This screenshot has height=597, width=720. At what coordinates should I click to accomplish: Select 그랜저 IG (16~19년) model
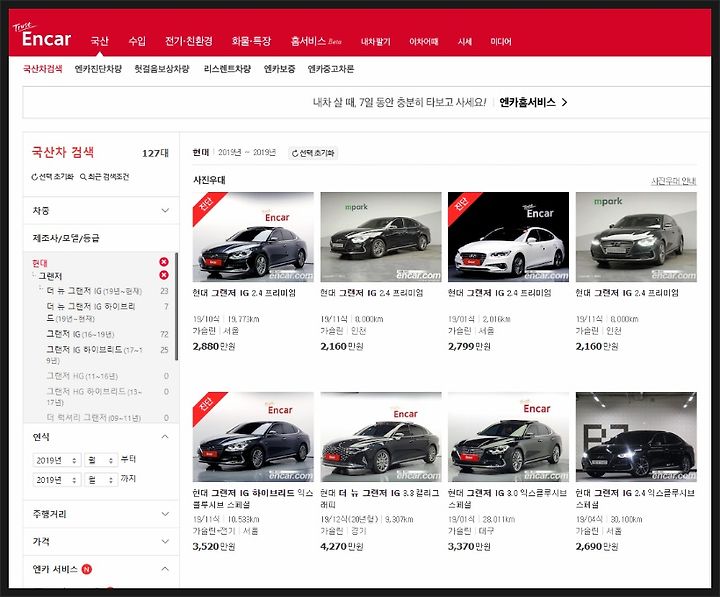point(80,334)
